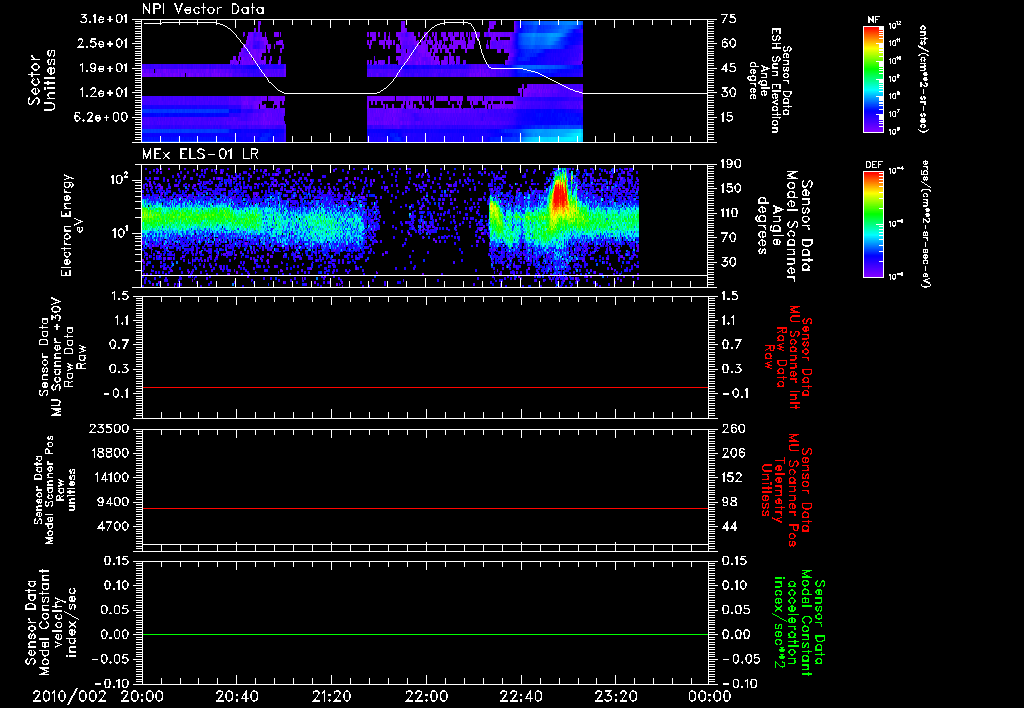Image resolution: width=1024 pixels, height=708 pixels.
Task: Click the '44' telemetry tick label
Action: click(x=729, y=526)
